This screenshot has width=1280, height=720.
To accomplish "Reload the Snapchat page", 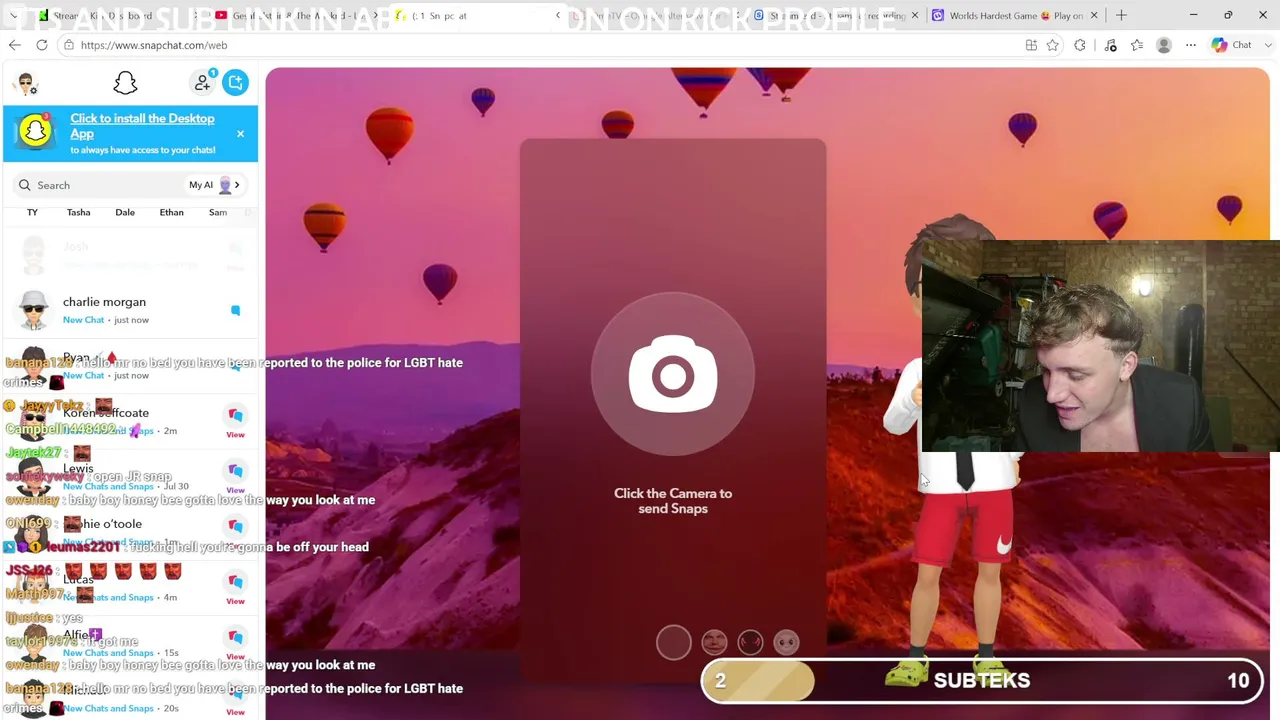I will (x=42, y=45).
